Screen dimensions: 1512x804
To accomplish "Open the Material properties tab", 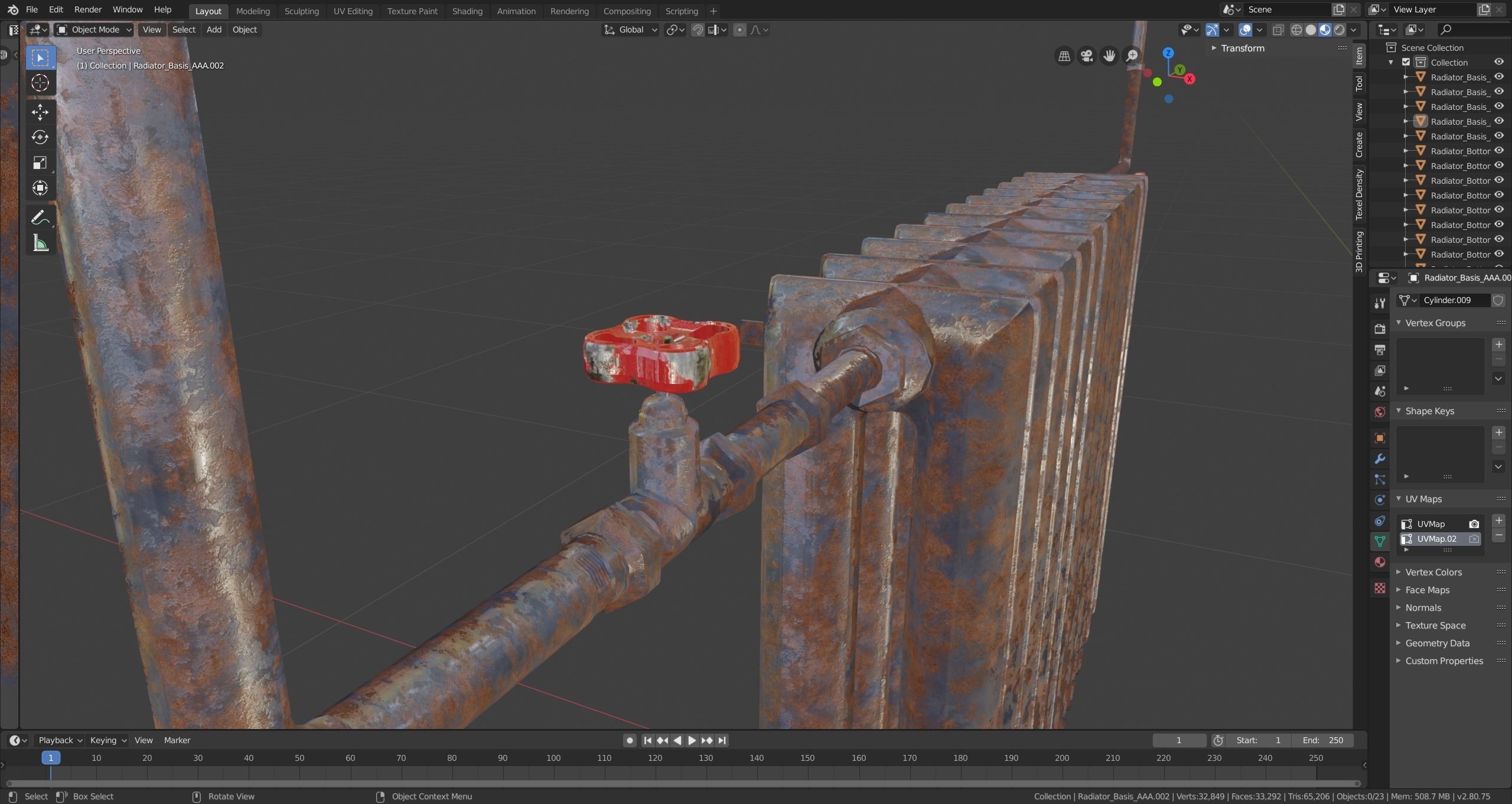I will [1380, 562].
